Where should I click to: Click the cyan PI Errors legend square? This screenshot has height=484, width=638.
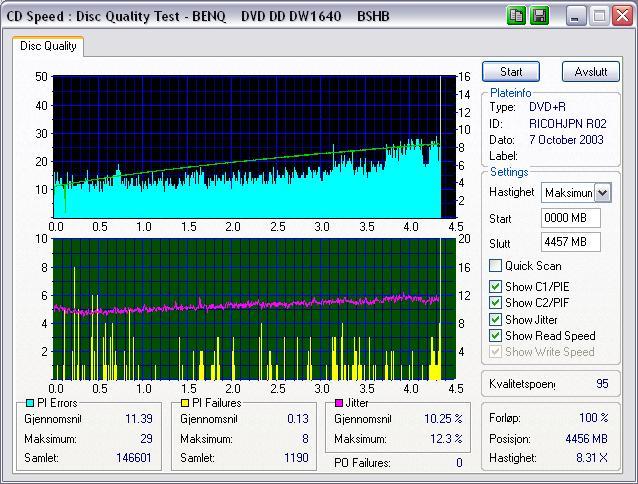click(30, 402)
